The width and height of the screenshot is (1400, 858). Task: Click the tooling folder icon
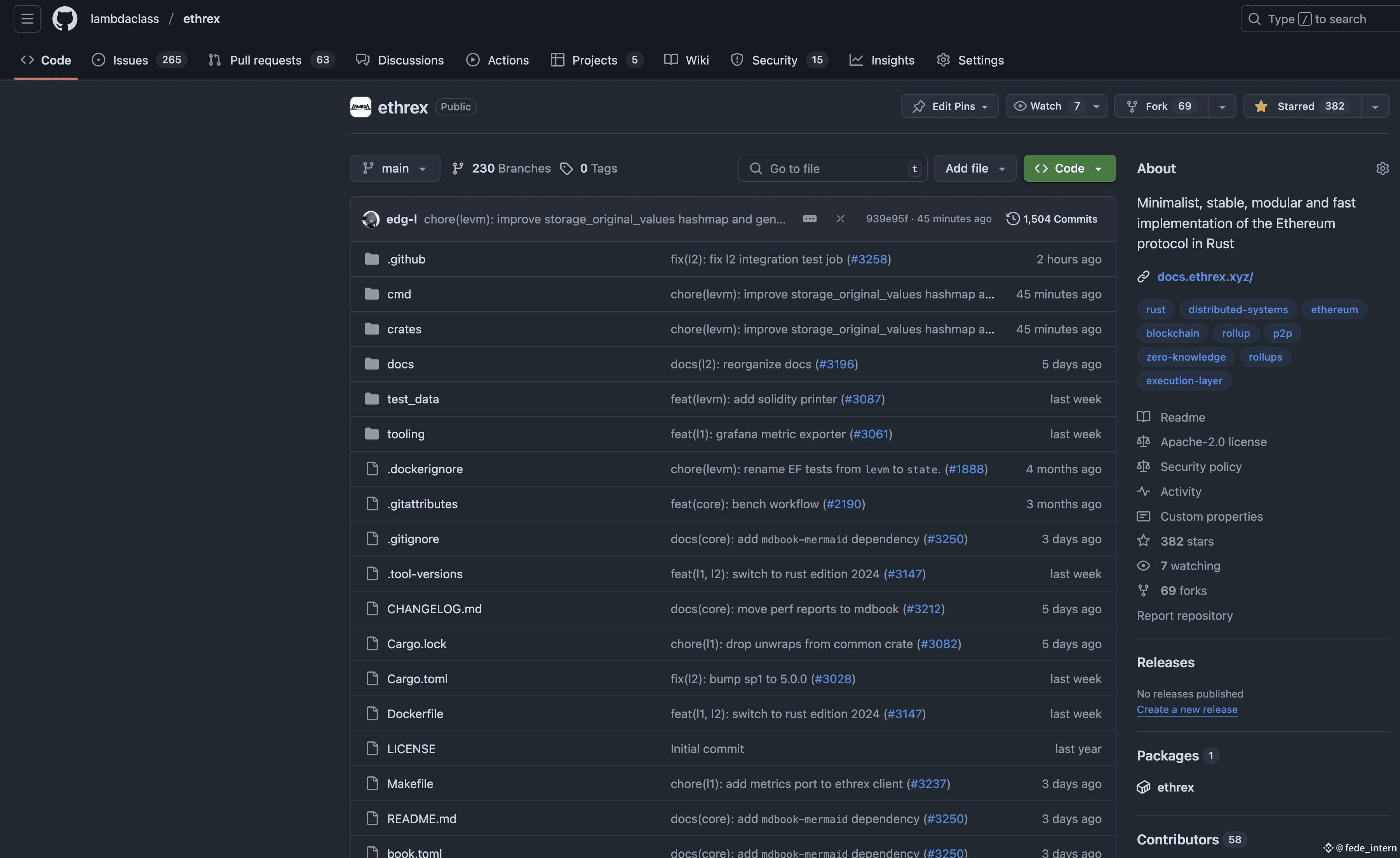pos(372,434)
